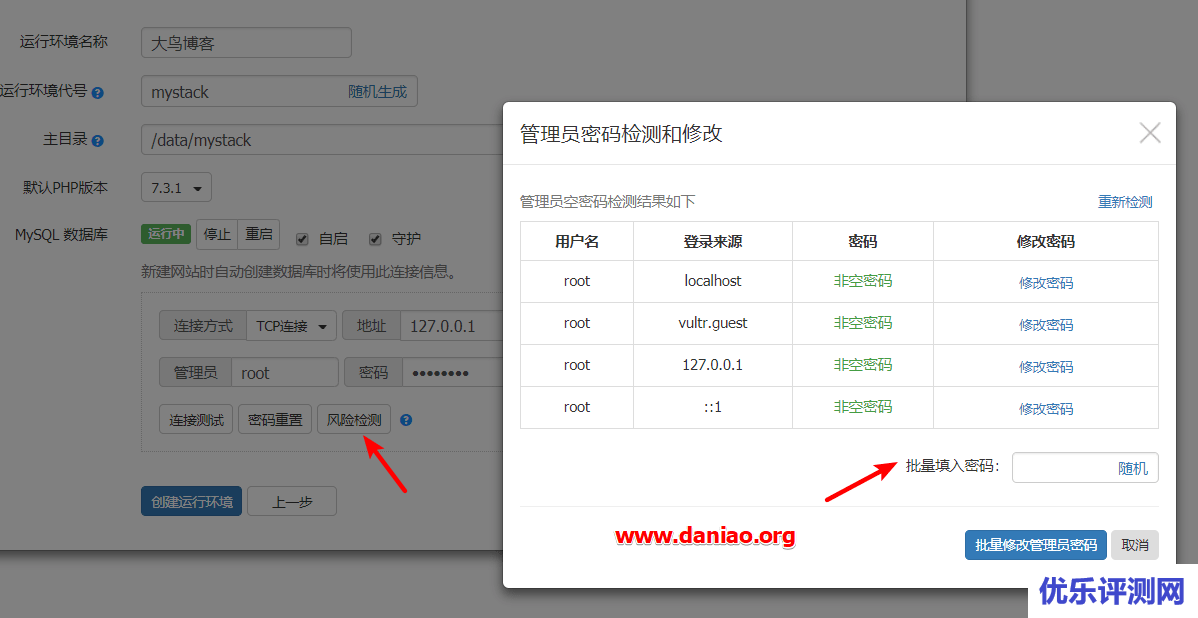Toggle the 自启 checkbox

point(302,239)
